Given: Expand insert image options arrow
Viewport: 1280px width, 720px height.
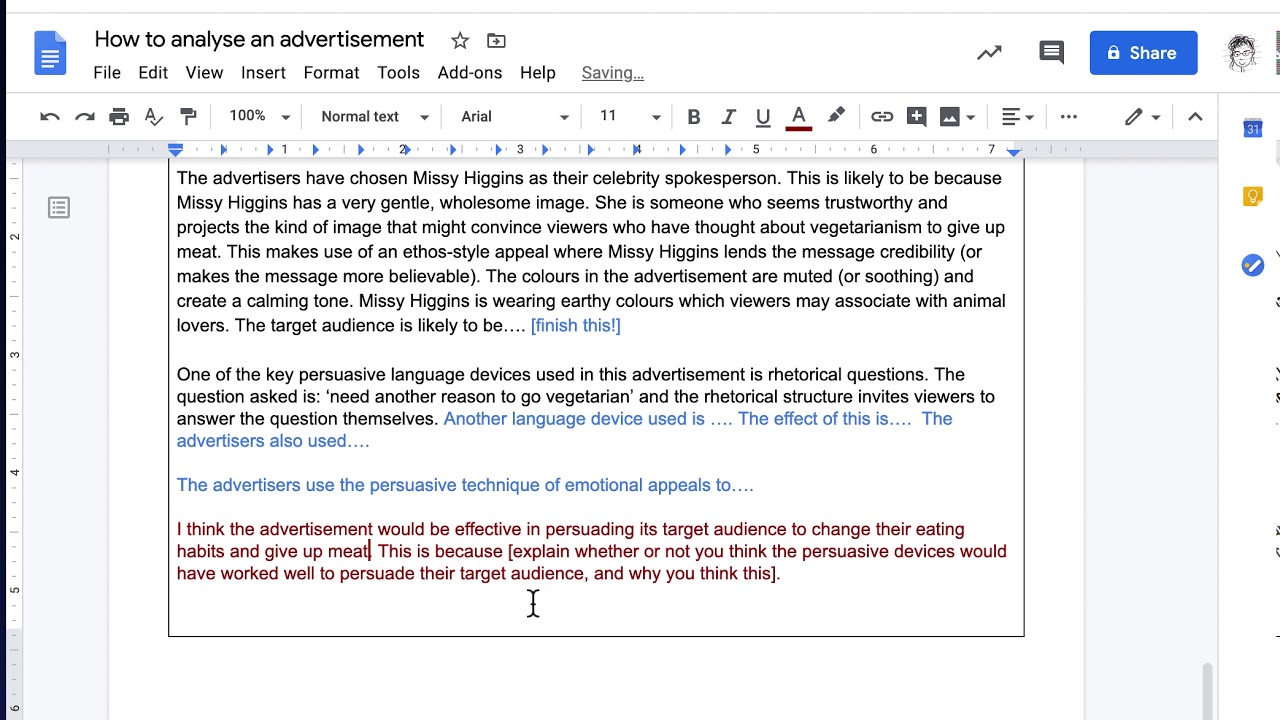Looking at the screenshot, I should 970,117.
